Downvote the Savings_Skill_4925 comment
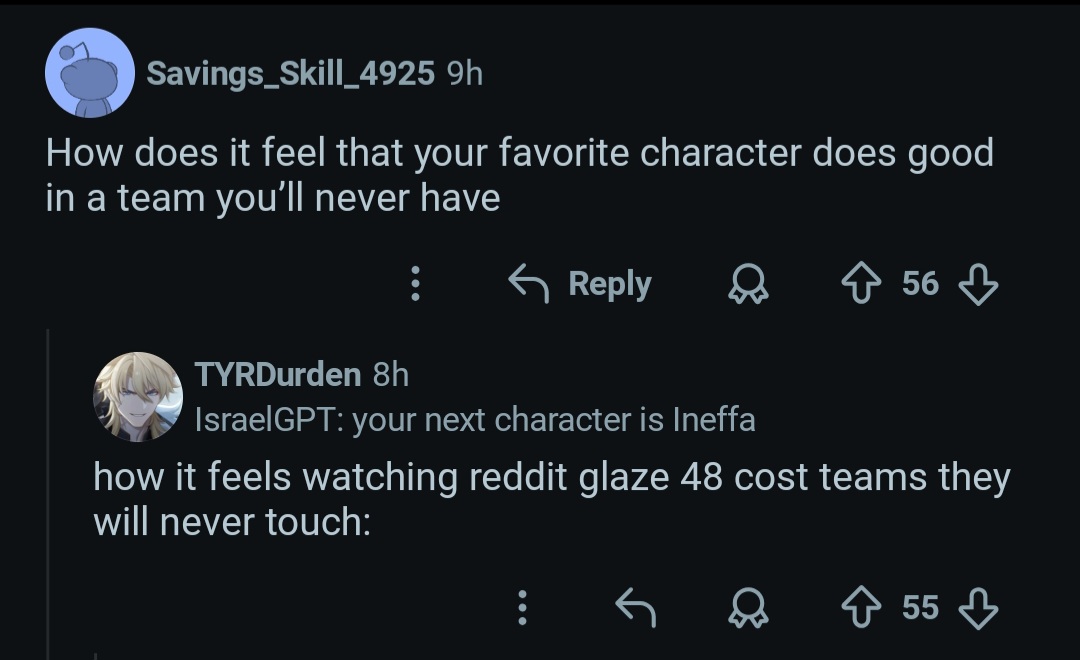 [977, 285]
